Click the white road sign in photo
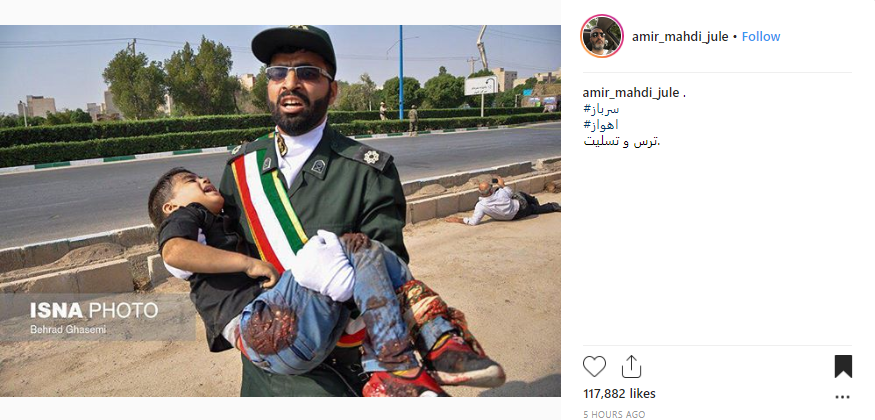 coord(481,86)
